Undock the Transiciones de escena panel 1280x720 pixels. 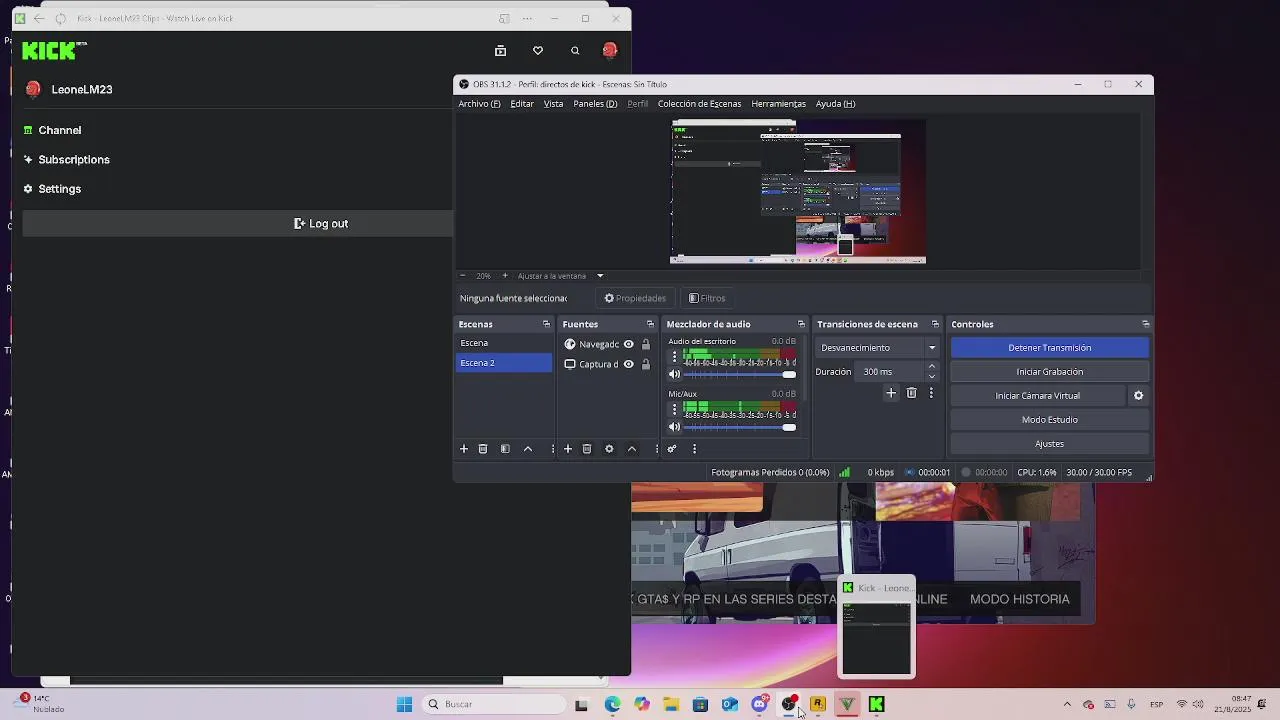coord(935,324)
